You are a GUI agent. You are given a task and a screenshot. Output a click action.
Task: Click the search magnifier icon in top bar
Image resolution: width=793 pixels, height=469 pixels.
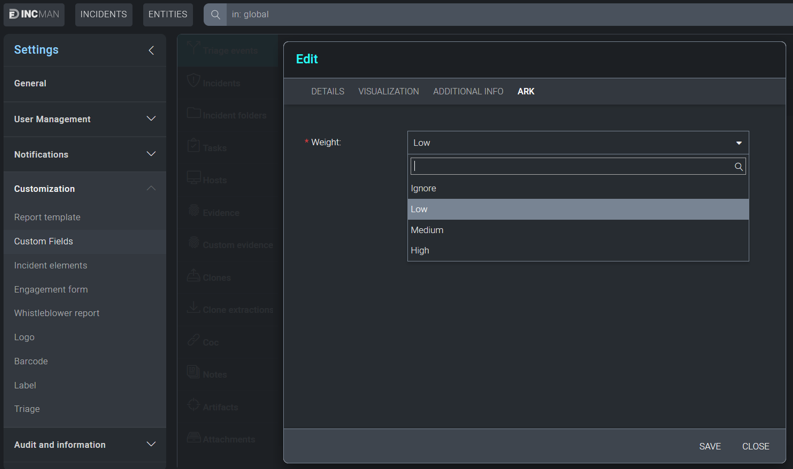pyautogui.click(x=215, y=14)
